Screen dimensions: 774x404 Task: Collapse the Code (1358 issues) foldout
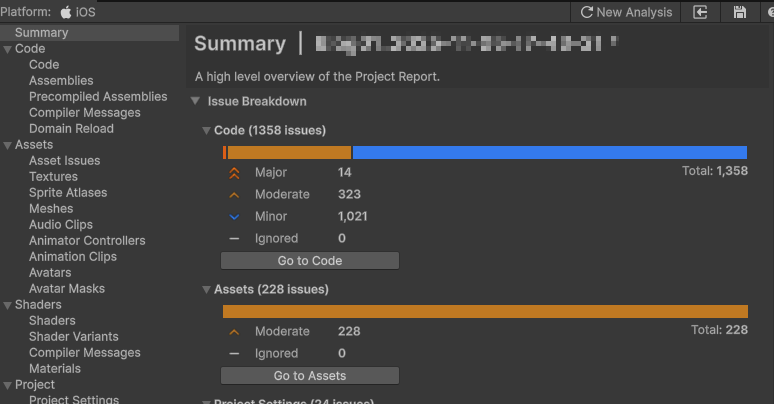pyautogui.click(x=206, y=131)
